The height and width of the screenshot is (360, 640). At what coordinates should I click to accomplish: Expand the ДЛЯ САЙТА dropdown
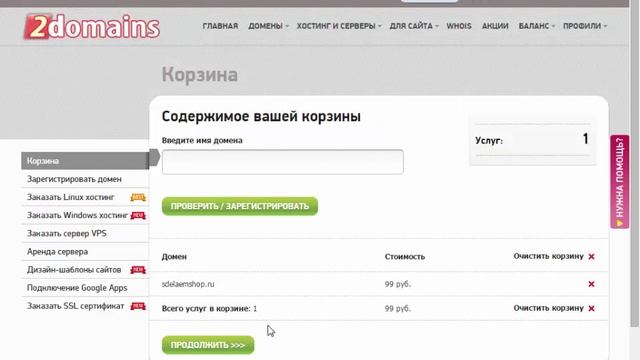click(x=414, y=26)
